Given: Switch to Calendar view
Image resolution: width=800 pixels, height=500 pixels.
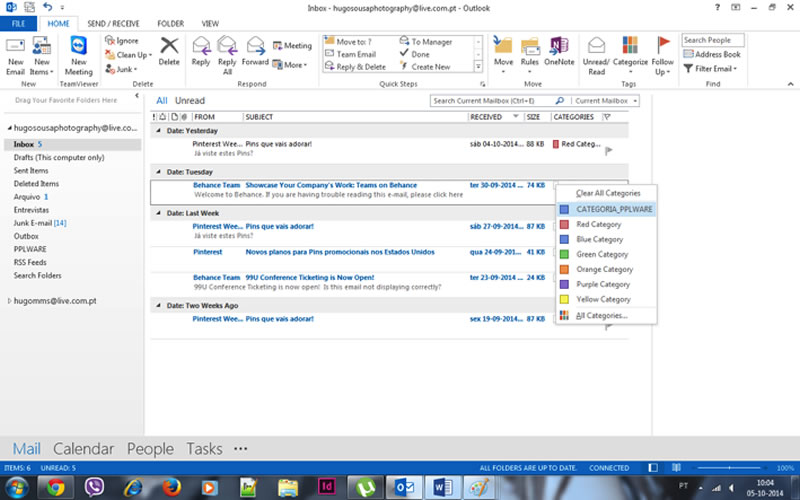Looking at the screenshot, I should [84, 449].
